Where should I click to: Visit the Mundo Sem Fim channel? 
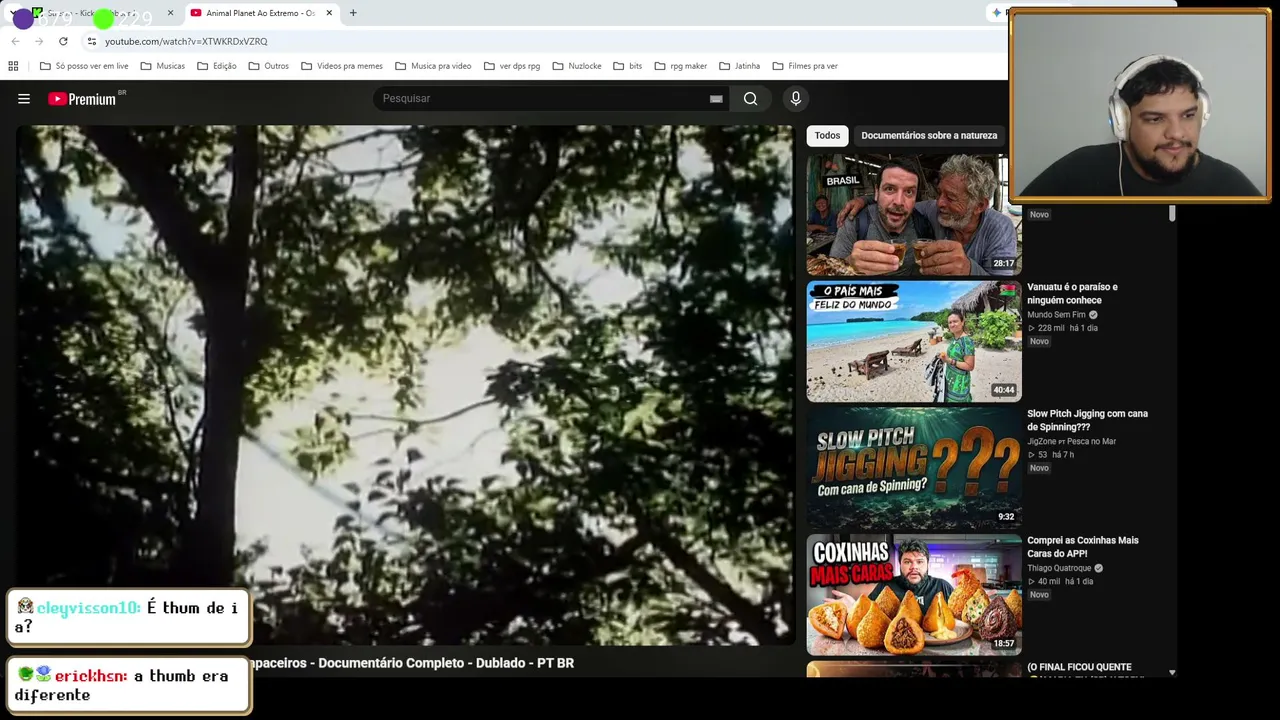click(x=1056, y=315)
